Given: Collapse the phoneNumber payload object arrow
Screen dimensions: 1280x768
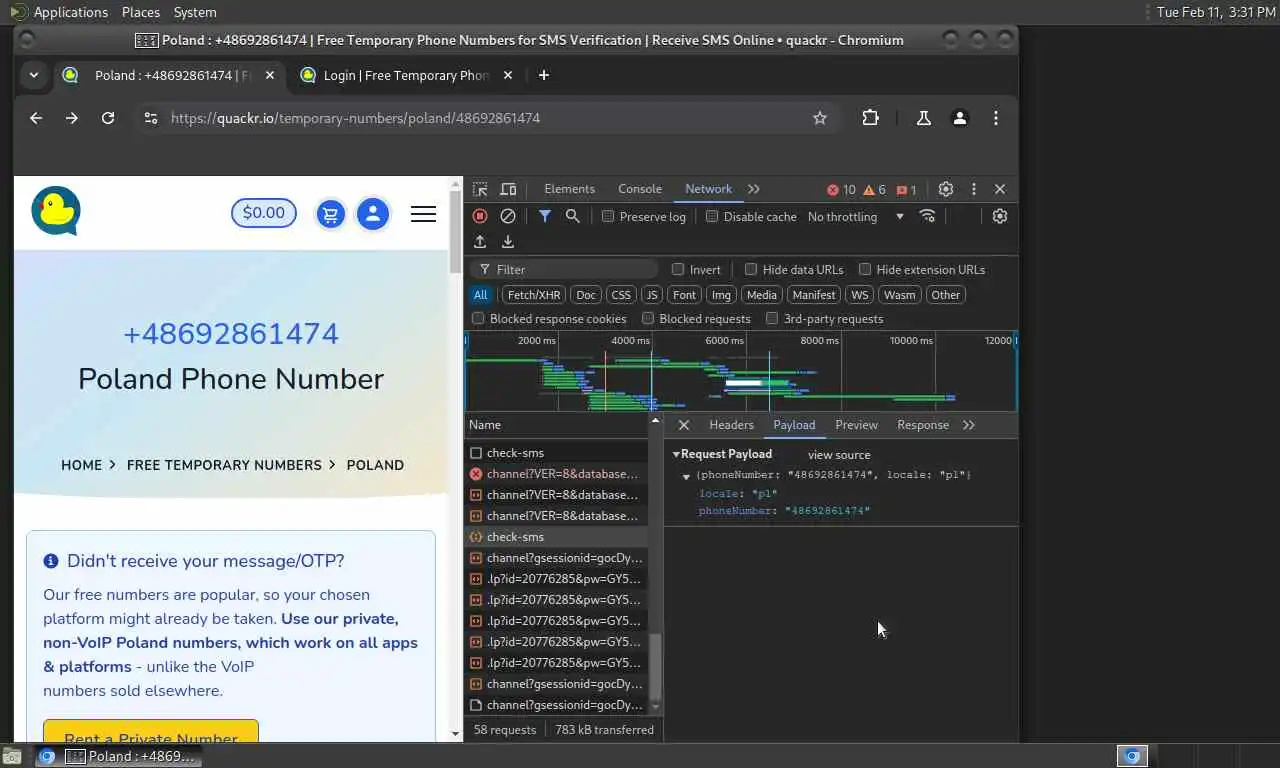Looking at the screenshot, I should [686, 476].
